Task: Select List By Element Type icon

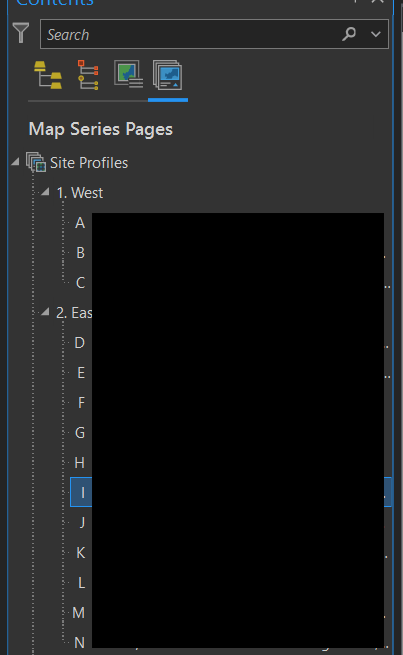Action: 88,75
